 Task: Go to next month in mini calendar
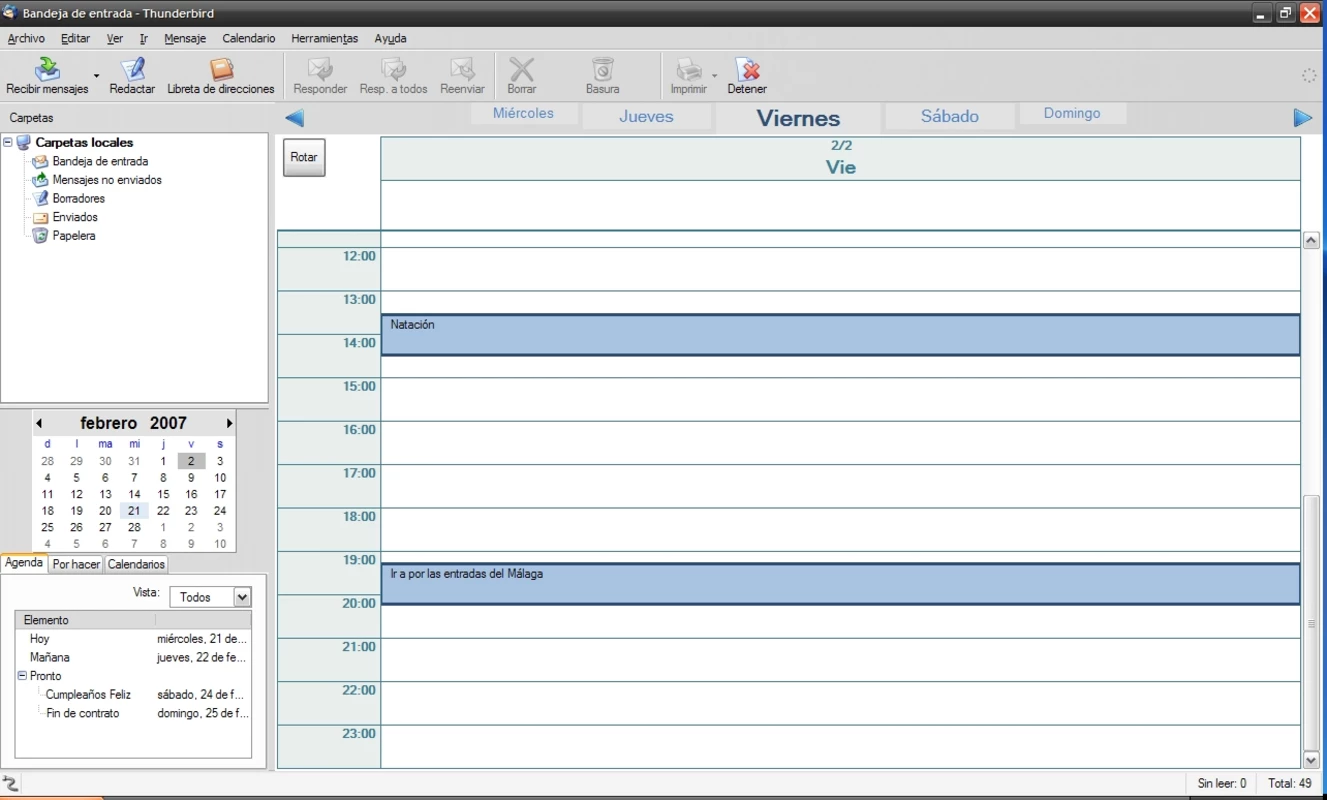[x=229, y=423]
